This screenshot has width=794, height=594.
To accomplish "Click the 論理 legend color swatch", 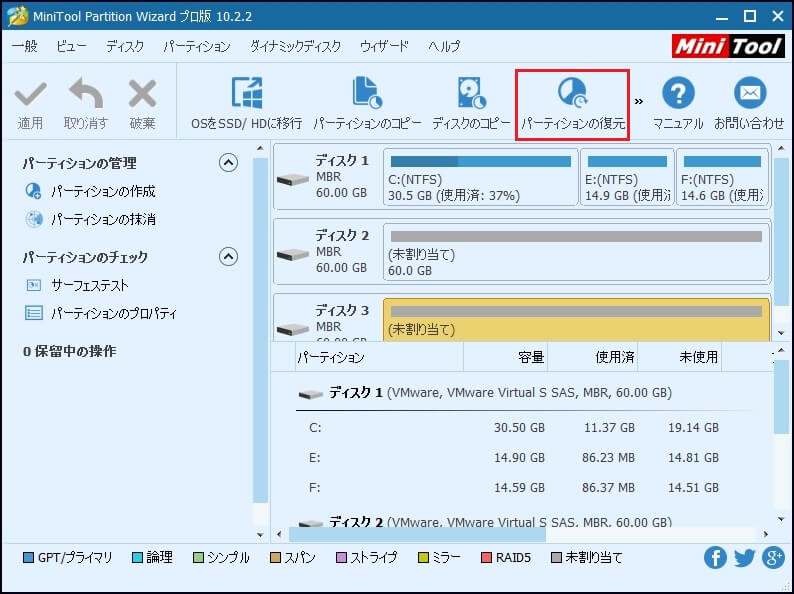I will [x=137, y=558].
